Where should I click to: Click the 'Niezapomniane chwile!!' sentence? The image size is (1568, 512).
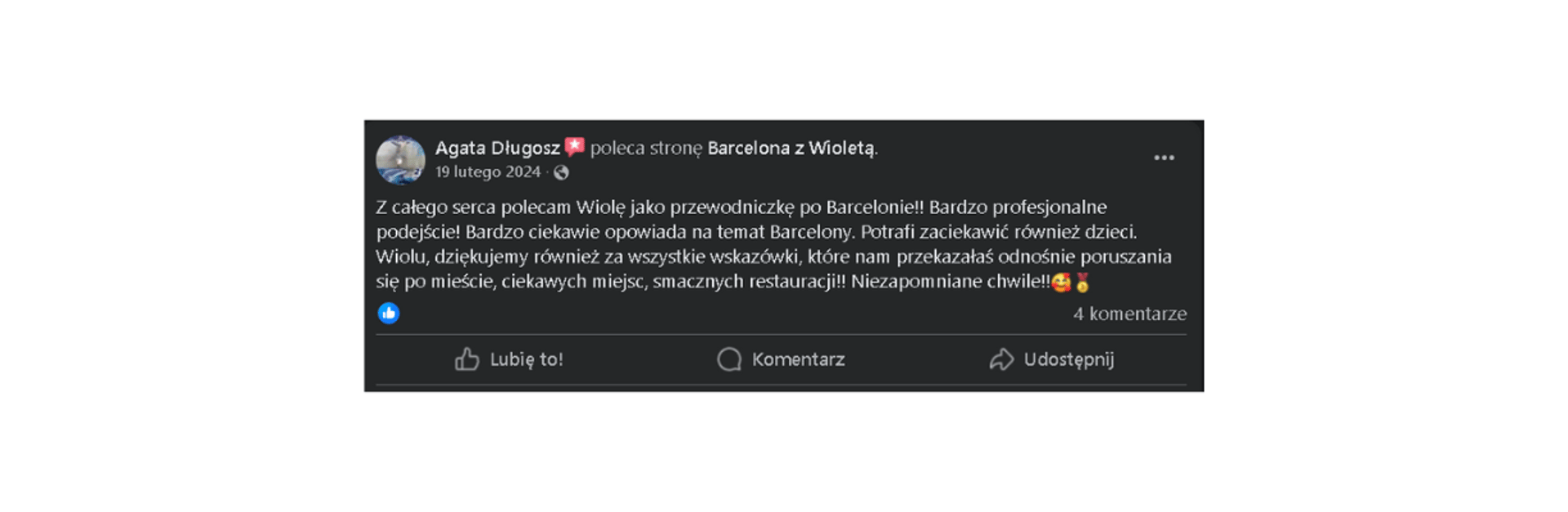pyautogui.click(x=950, y=282)
